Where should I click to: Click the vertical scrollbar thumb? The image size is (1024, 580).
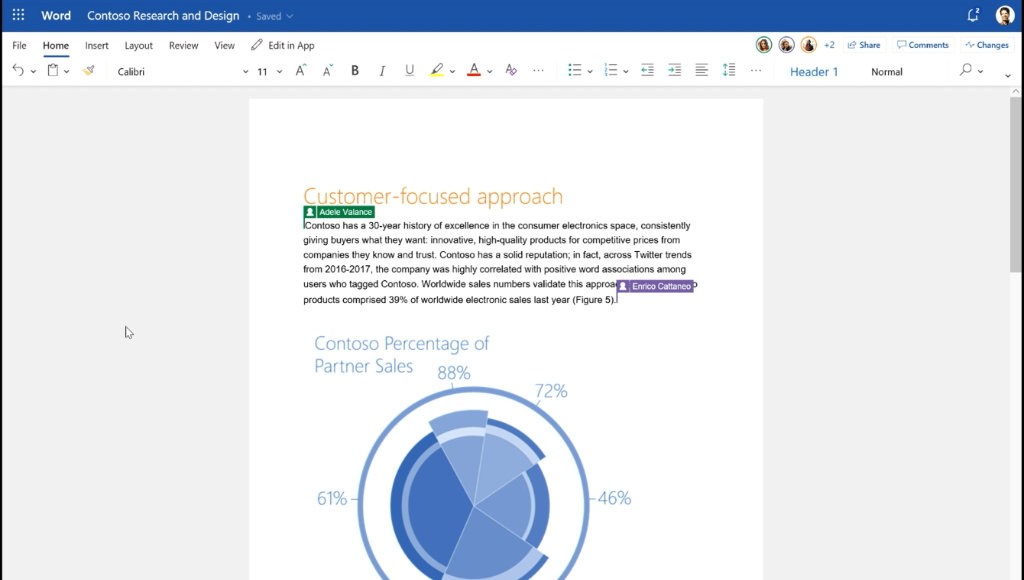click(1015, 185)
